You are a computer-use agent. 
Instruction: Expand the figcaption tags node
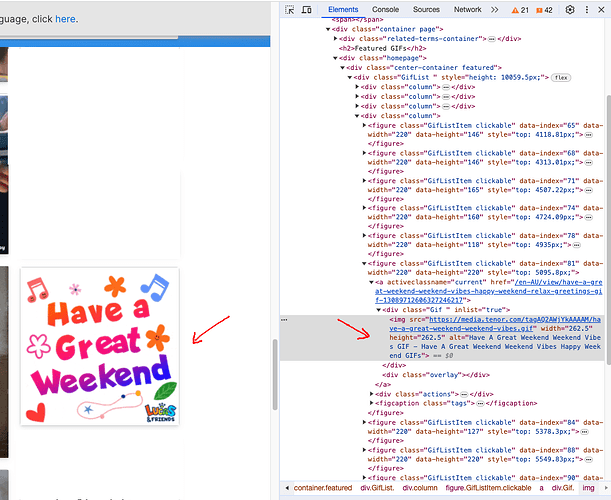tap(372, 403)
